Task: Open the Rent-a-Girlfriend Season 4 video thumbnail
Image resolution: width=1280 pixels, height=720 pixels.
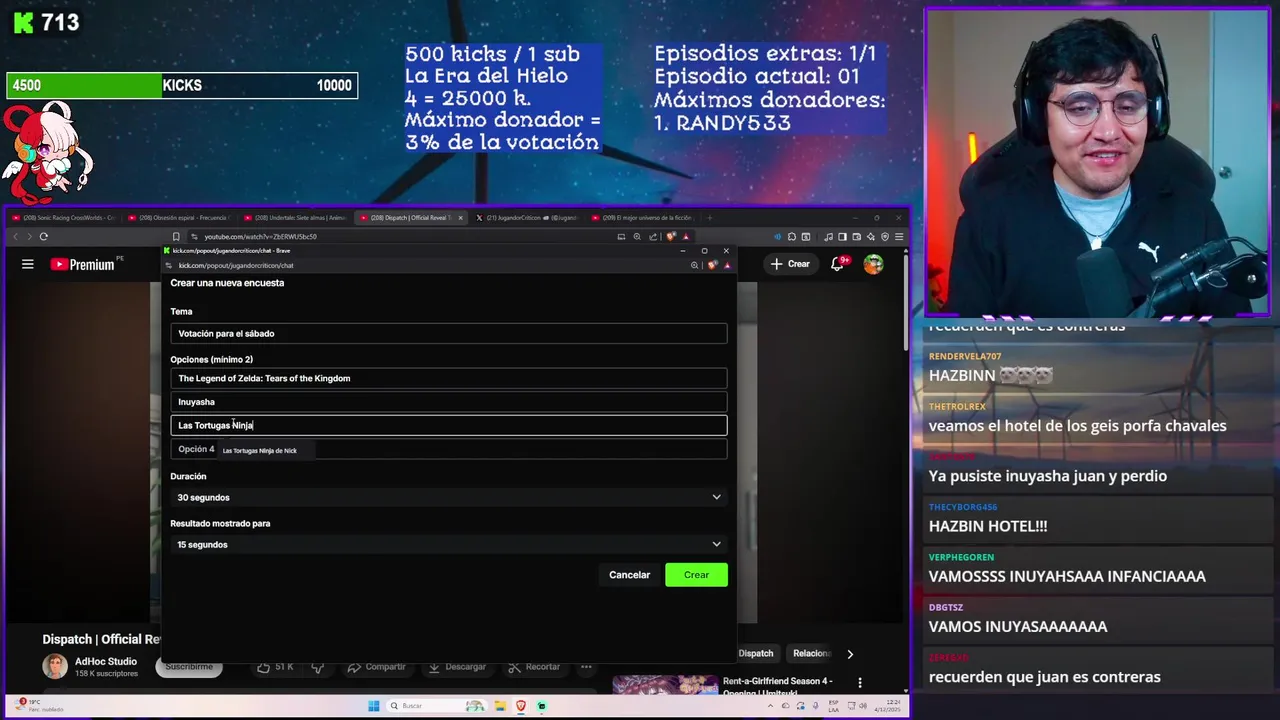Action: (x=665, y=684)
